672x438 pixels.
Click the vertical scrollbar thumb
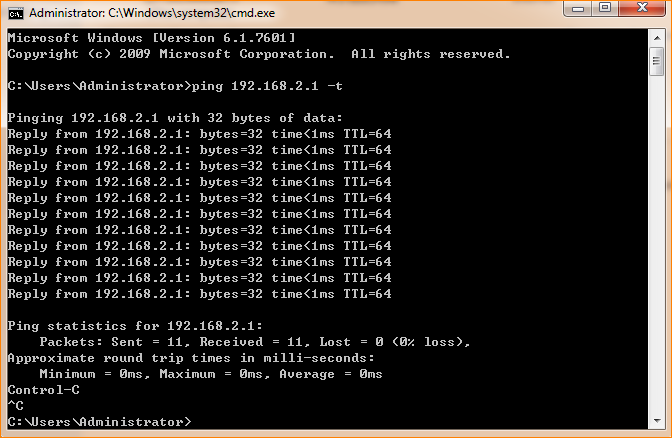pyautogui.click(x=656, y=62)
